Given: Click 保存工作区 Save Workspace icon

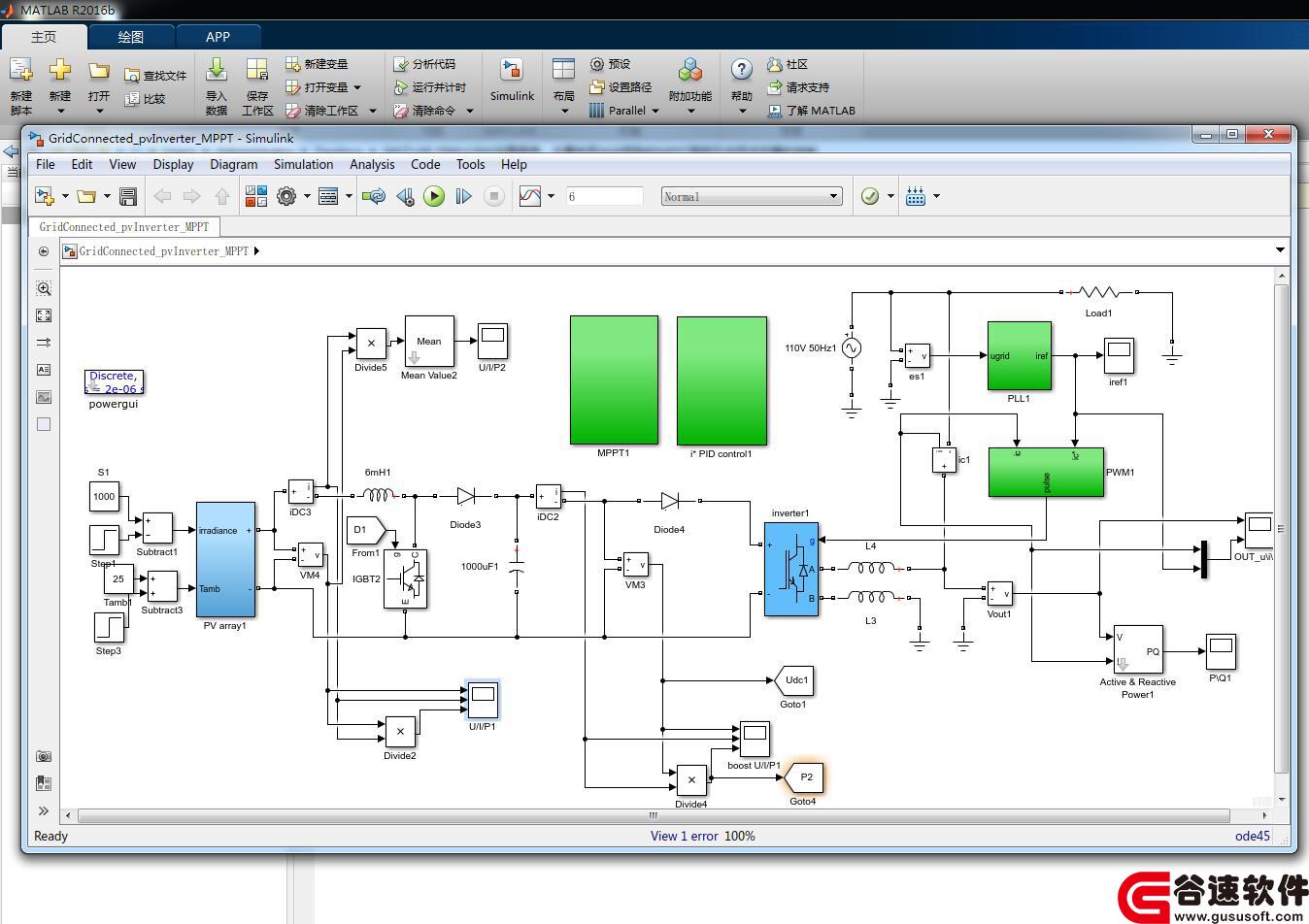Looking at the screenshot, I should (257, 85).
